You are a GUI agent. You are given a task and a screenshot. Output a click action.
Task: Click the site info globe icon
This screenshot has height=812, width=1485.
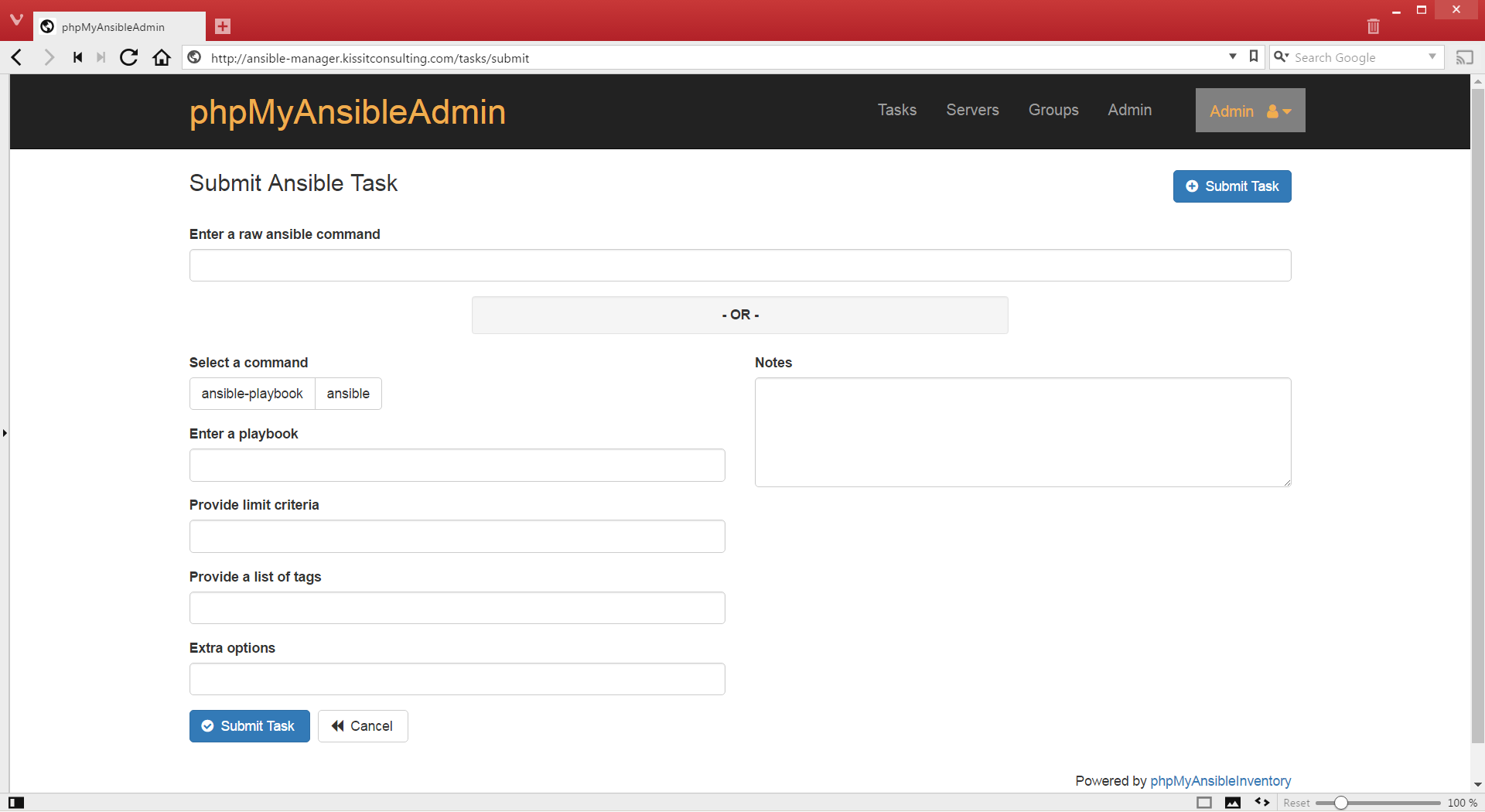[x=195, y=57]
